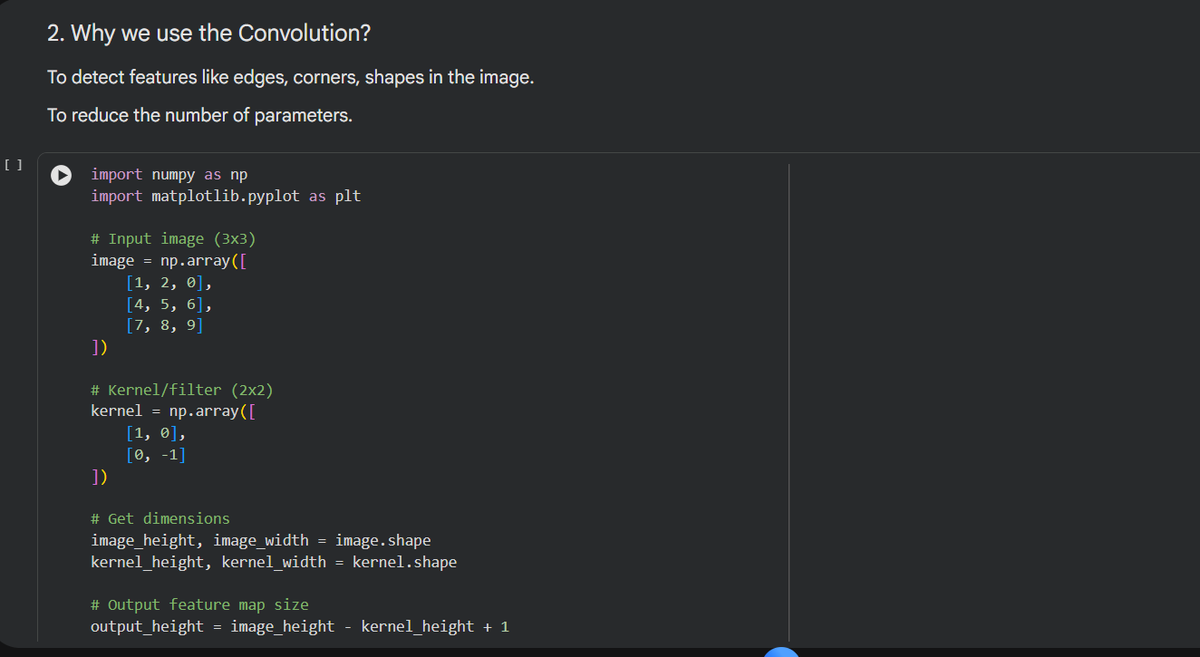Click the array row '[4, 5, 6],'
Image resolution: width=1200 pixels, height=657 pixels.
pos(168,304)
